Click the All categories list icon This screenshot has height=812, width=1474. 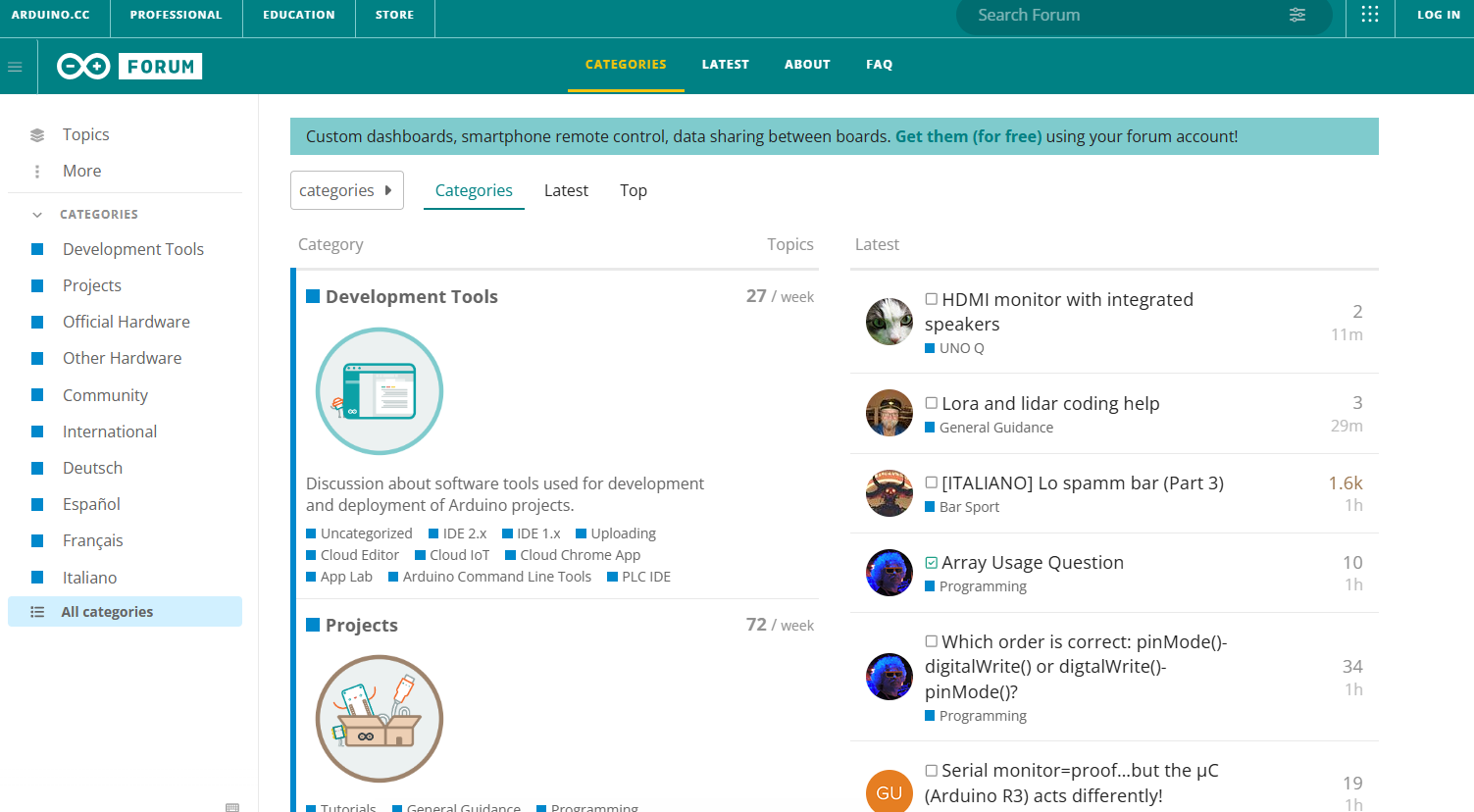(36, 611)
